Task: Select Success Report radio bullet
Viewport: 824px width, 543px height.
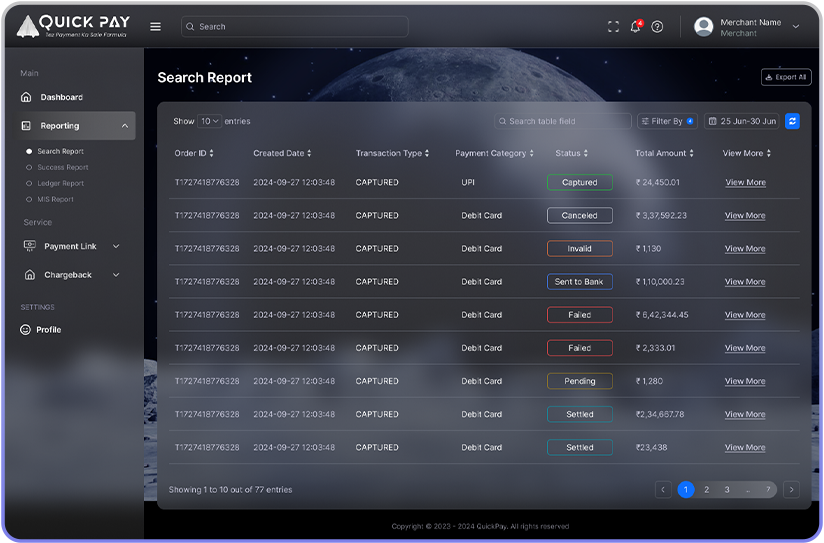Action: (x=29, y=168)
